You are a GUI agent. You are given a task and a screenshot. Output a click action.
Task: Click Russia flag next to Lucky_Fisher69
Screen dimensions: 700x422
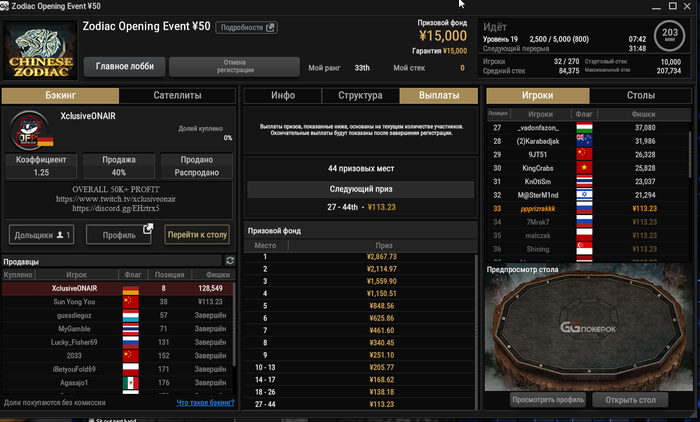click(x=130, y=342)
